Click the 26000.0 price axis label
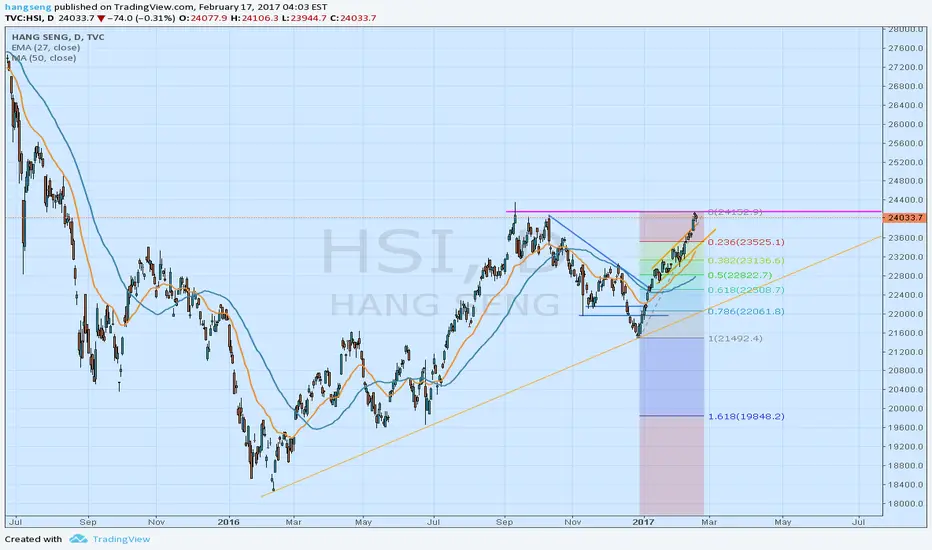 (906, 124)
